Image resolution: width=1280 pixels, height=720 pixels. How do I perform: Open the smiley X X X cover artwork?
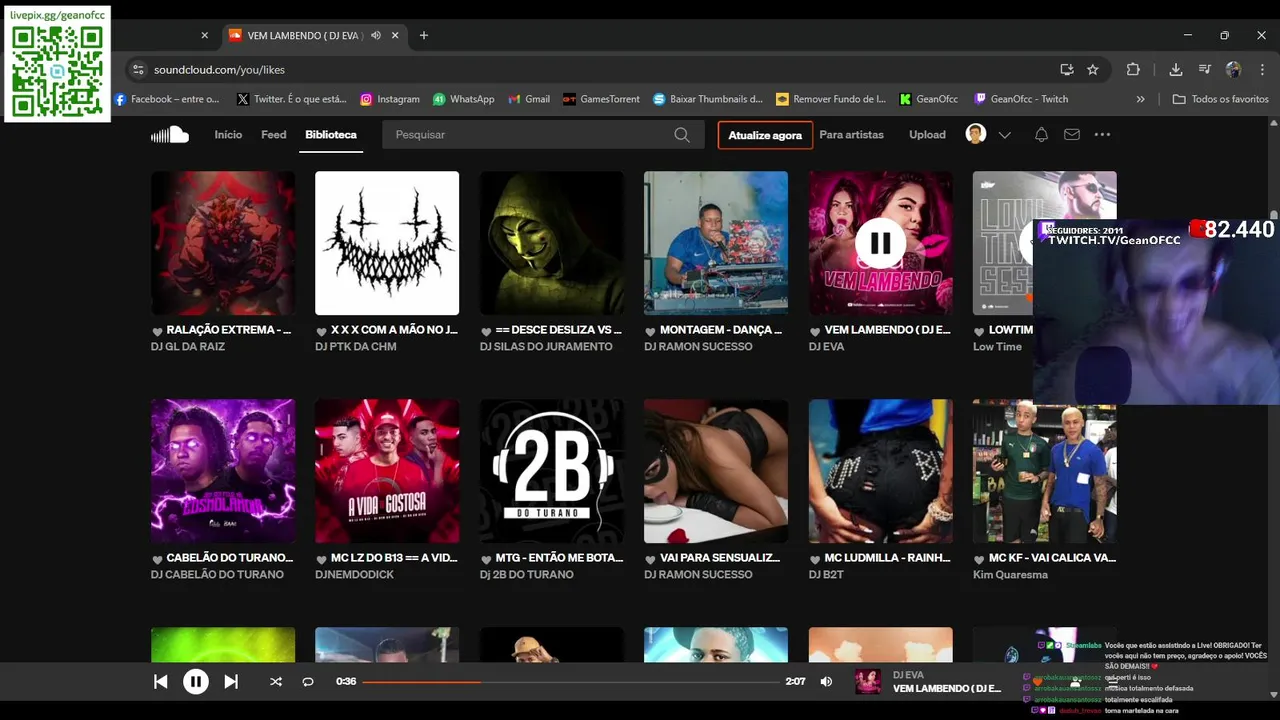tap(387, 243)
